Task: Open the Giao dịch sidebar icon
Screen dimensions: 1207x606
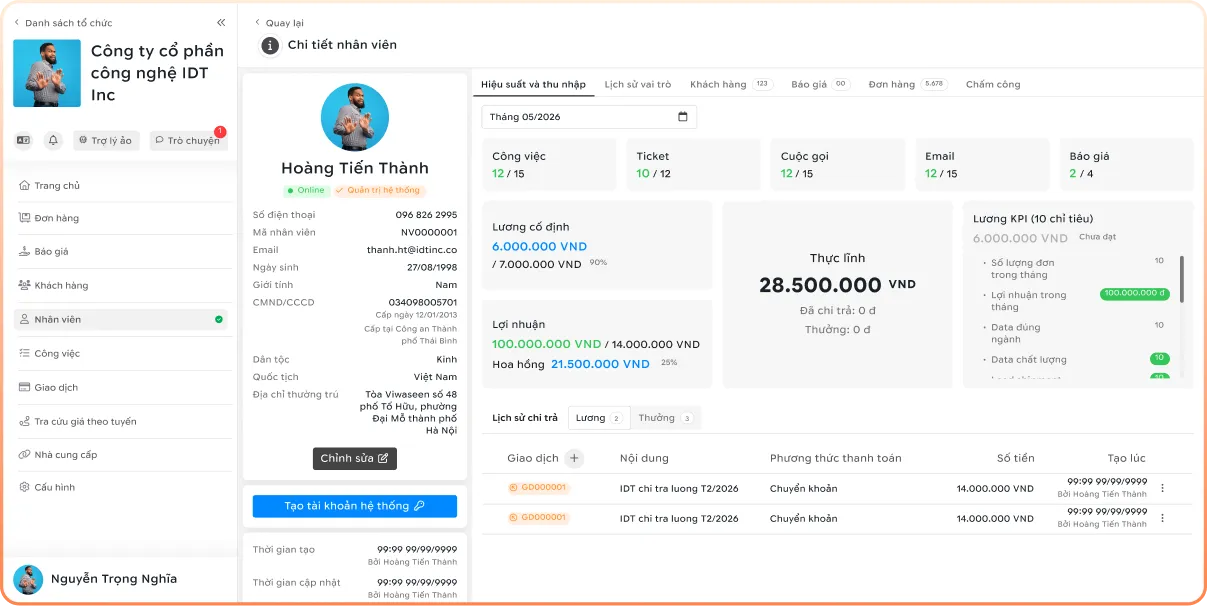Action: click(24, 388)
